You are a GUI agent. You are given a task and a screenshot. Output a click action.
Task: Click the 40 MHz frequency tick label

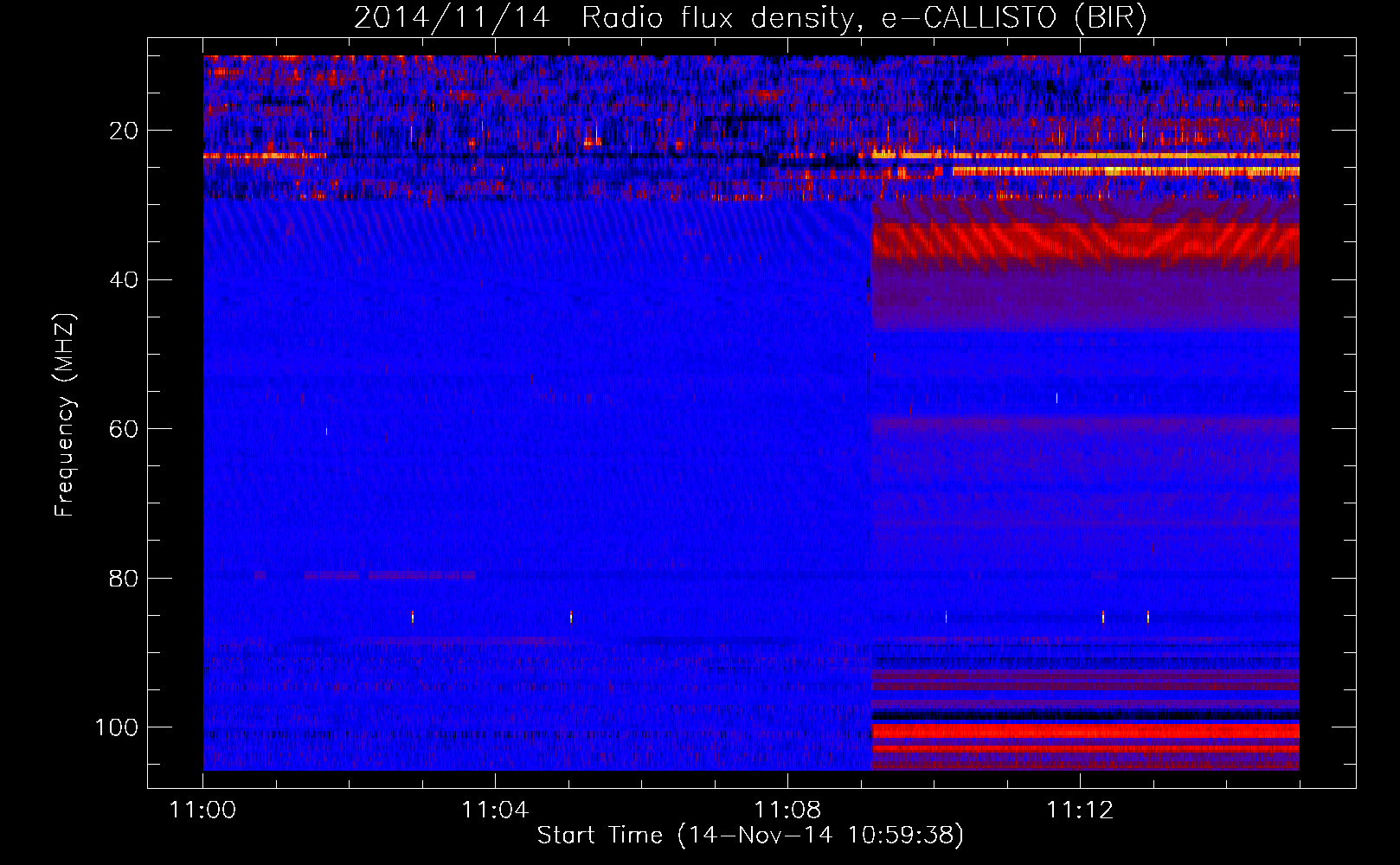[x=125, y=280]
